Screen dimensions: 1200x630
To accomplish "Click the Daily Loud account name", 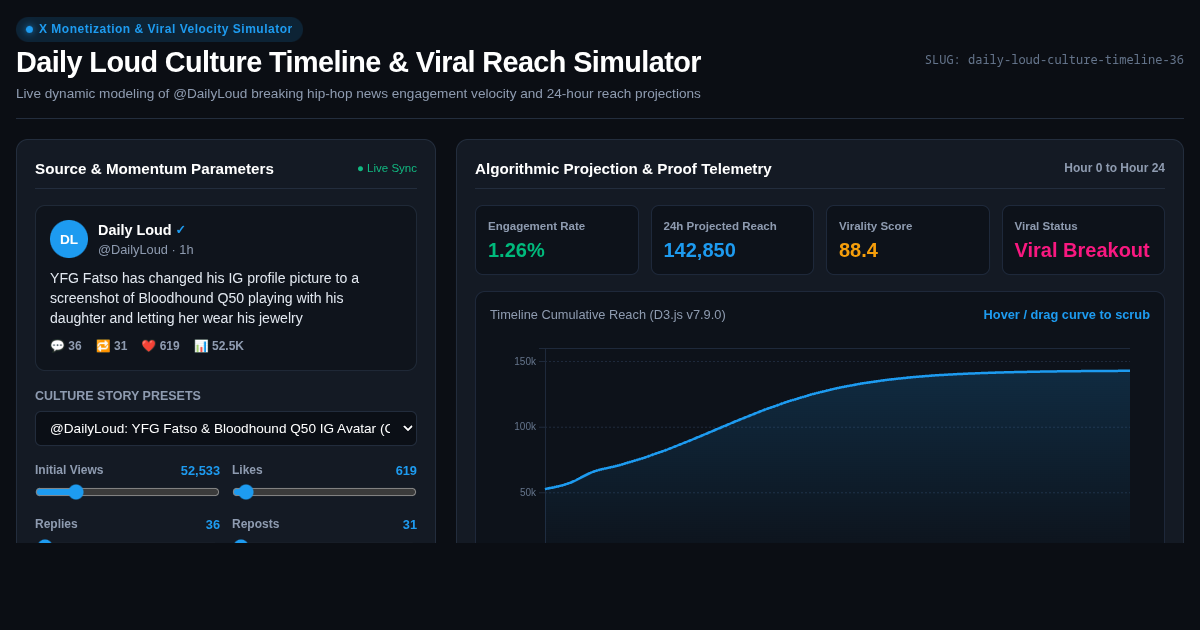I will pyautogui.click(x=135, y=230).
